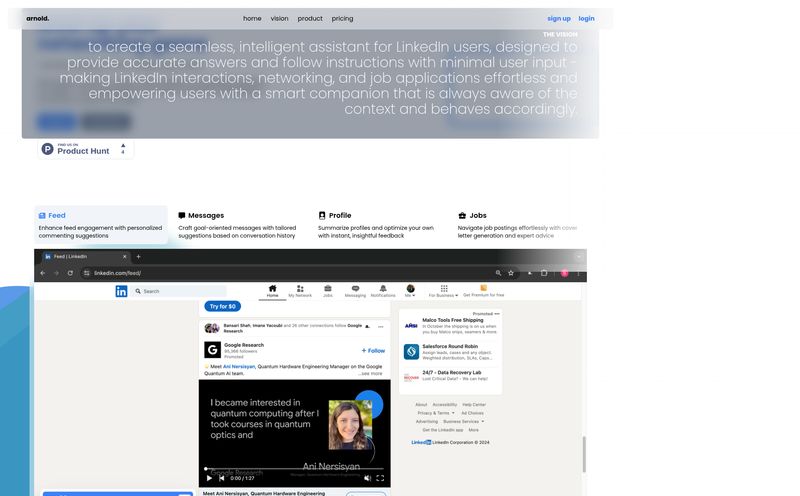Bookmark this page with the star

[511, 273]
